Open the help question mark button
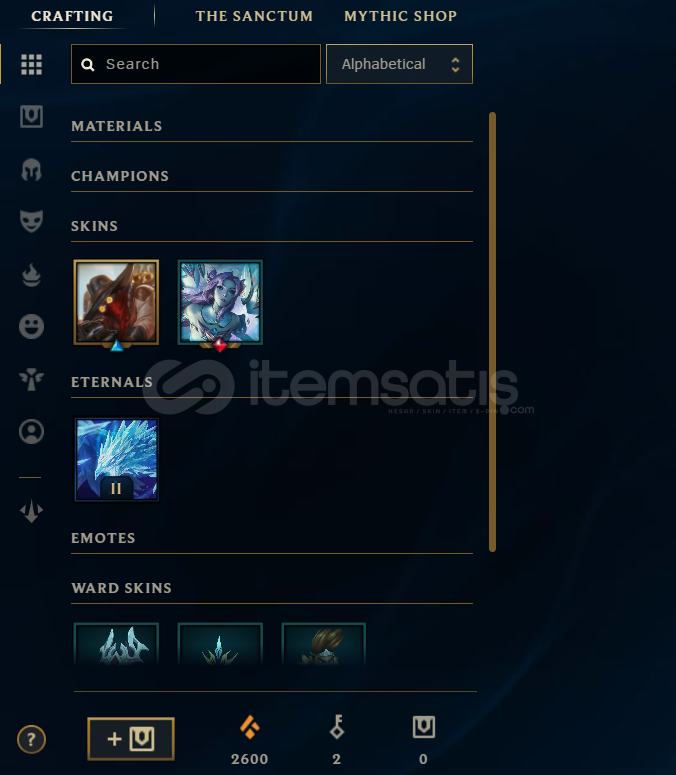Screen dimensions: 676x775 click(31, 739)
